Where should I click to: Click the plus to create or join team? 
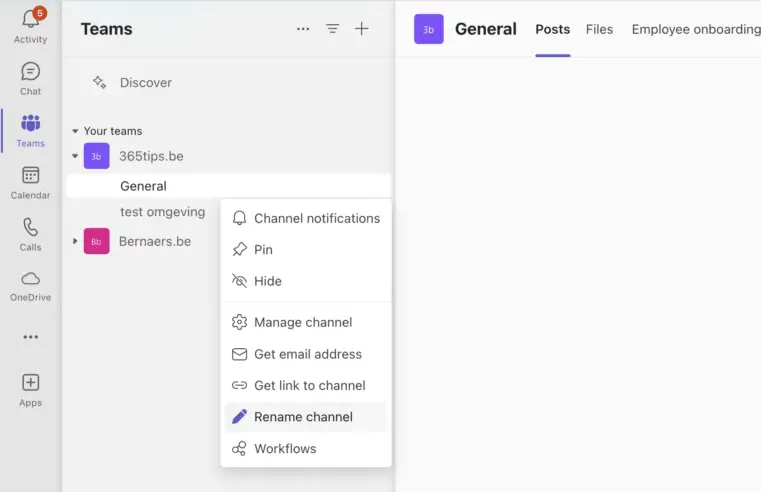[x=362, y=29]
